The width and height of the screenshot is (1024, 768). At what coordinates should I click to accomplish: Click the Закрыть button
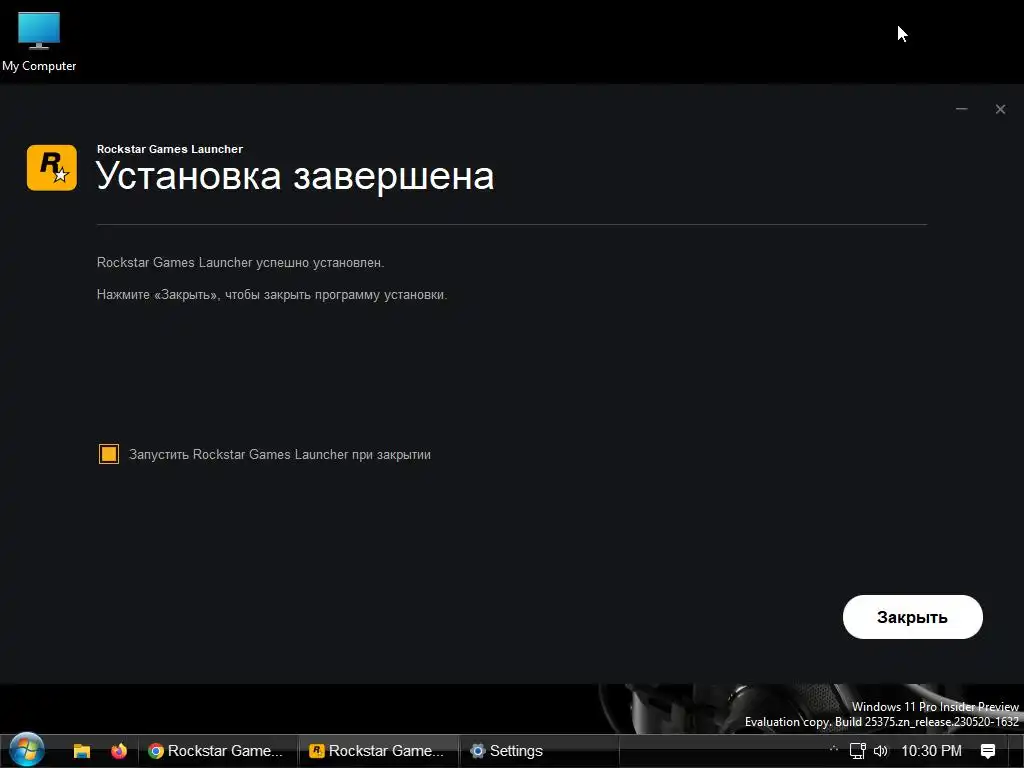pos(912,617)
